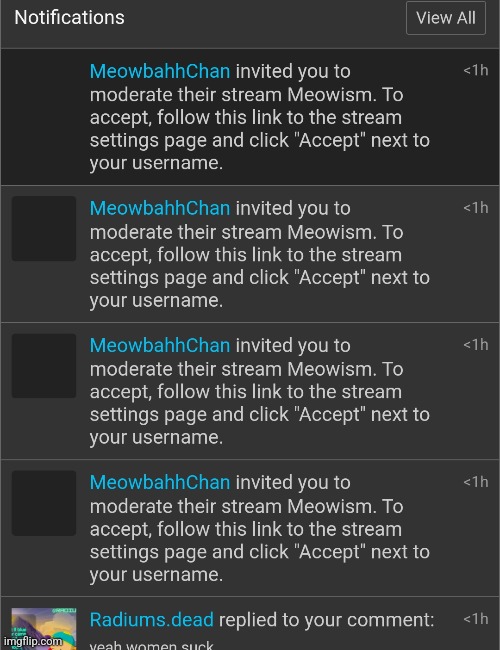The image size is (500, 650).
Task: Click the Radiums.dead colorful avatar thumbnail
Action: (x=44, y=628)
